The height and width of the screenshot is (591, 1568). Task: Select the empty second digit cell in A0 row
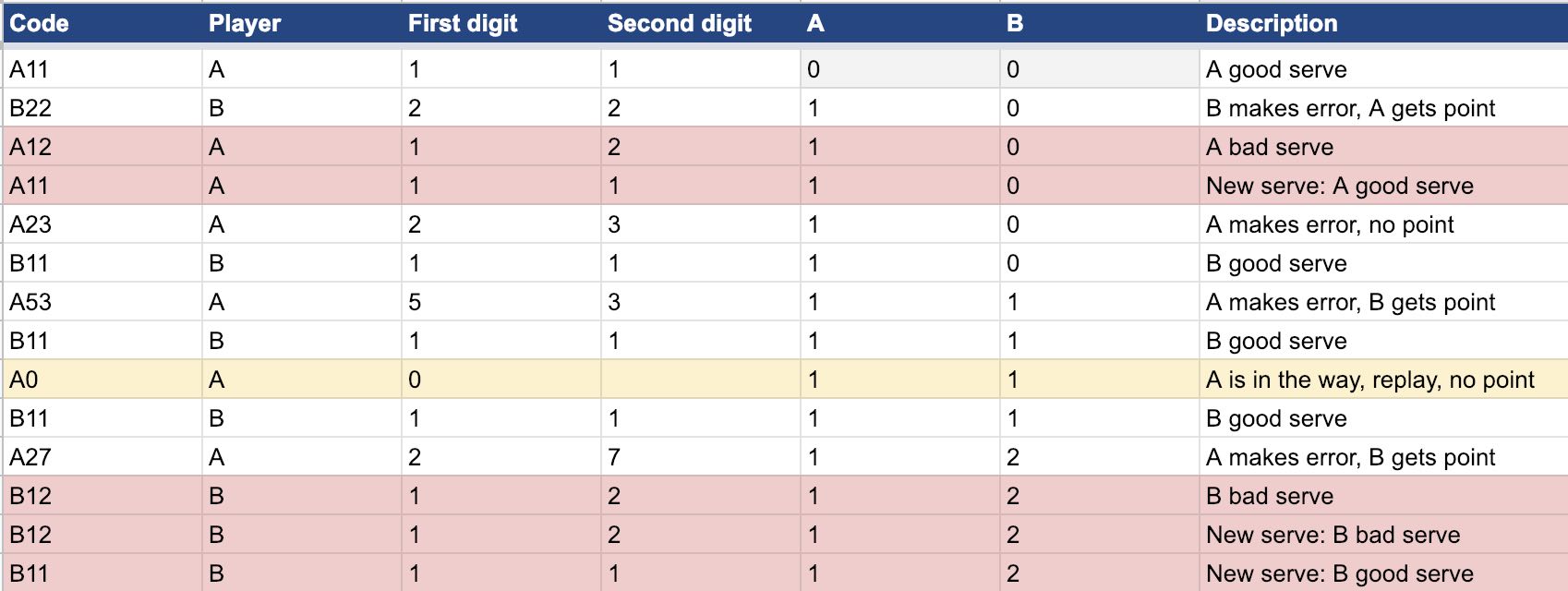[701, 380]
